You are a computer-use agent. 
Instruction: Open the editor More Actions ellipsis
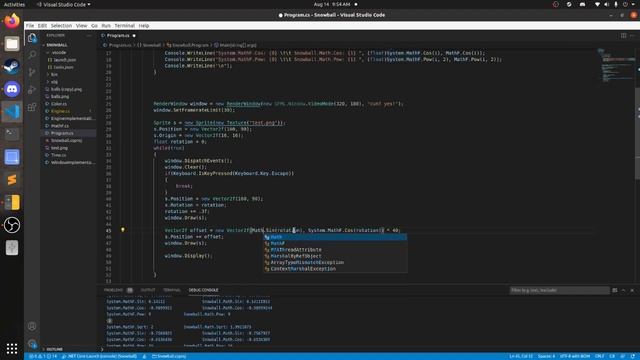(x=632, y=36)
